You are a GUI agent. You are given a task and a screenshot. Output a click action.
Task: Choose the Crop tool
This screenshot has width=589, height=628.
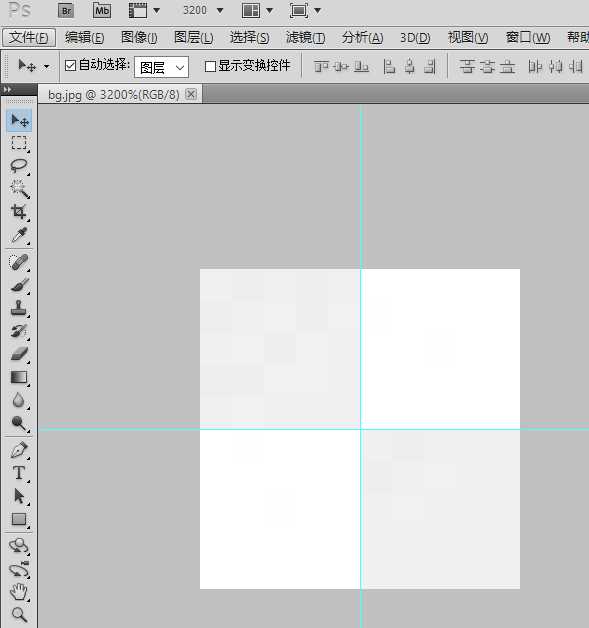pyautogui.click(x=19, y=212)
